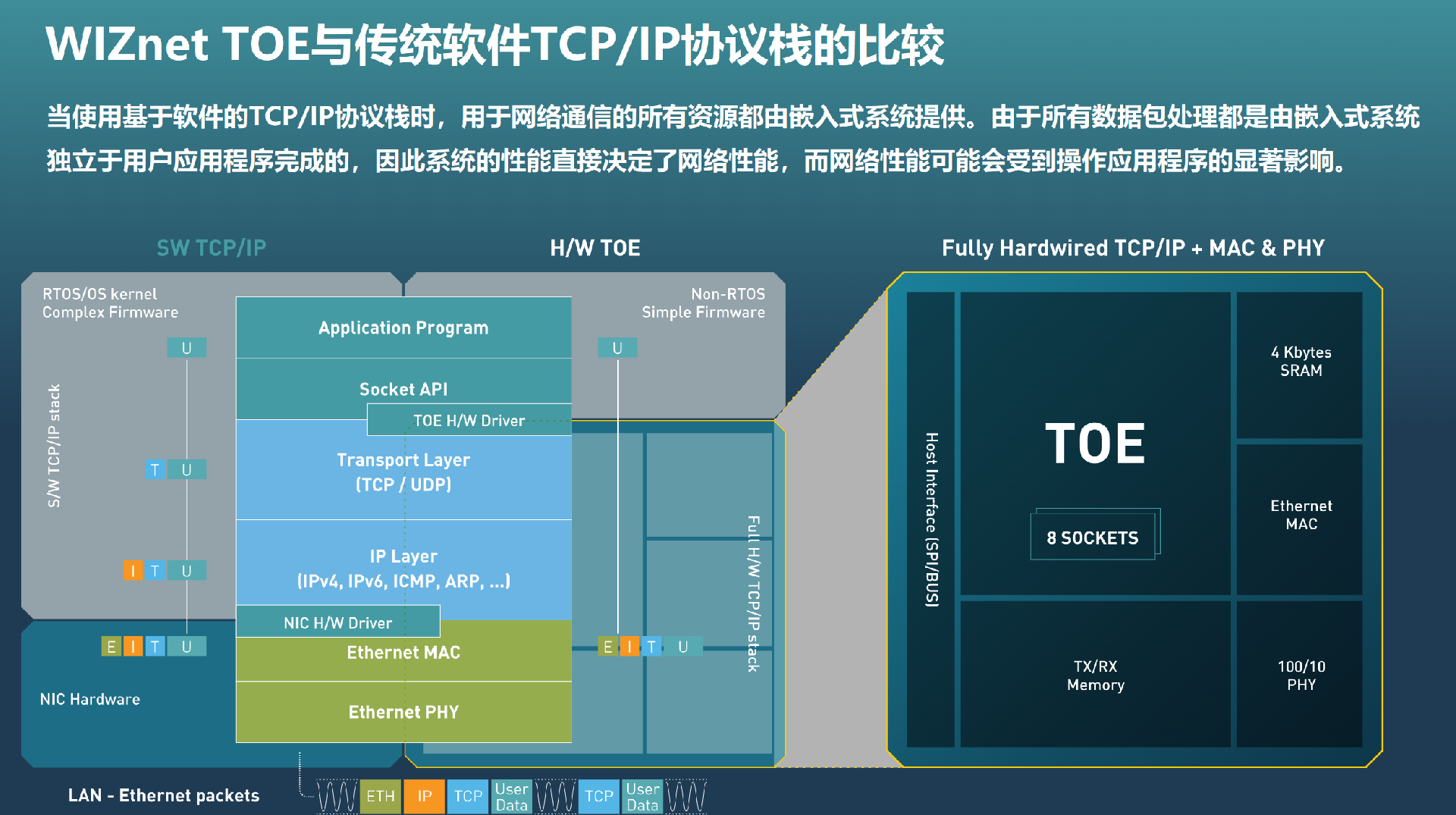Click the 100/10 PHY block
This screenshot has width=1456, height=815.
pyautogui.click(x=1300, y=675)
